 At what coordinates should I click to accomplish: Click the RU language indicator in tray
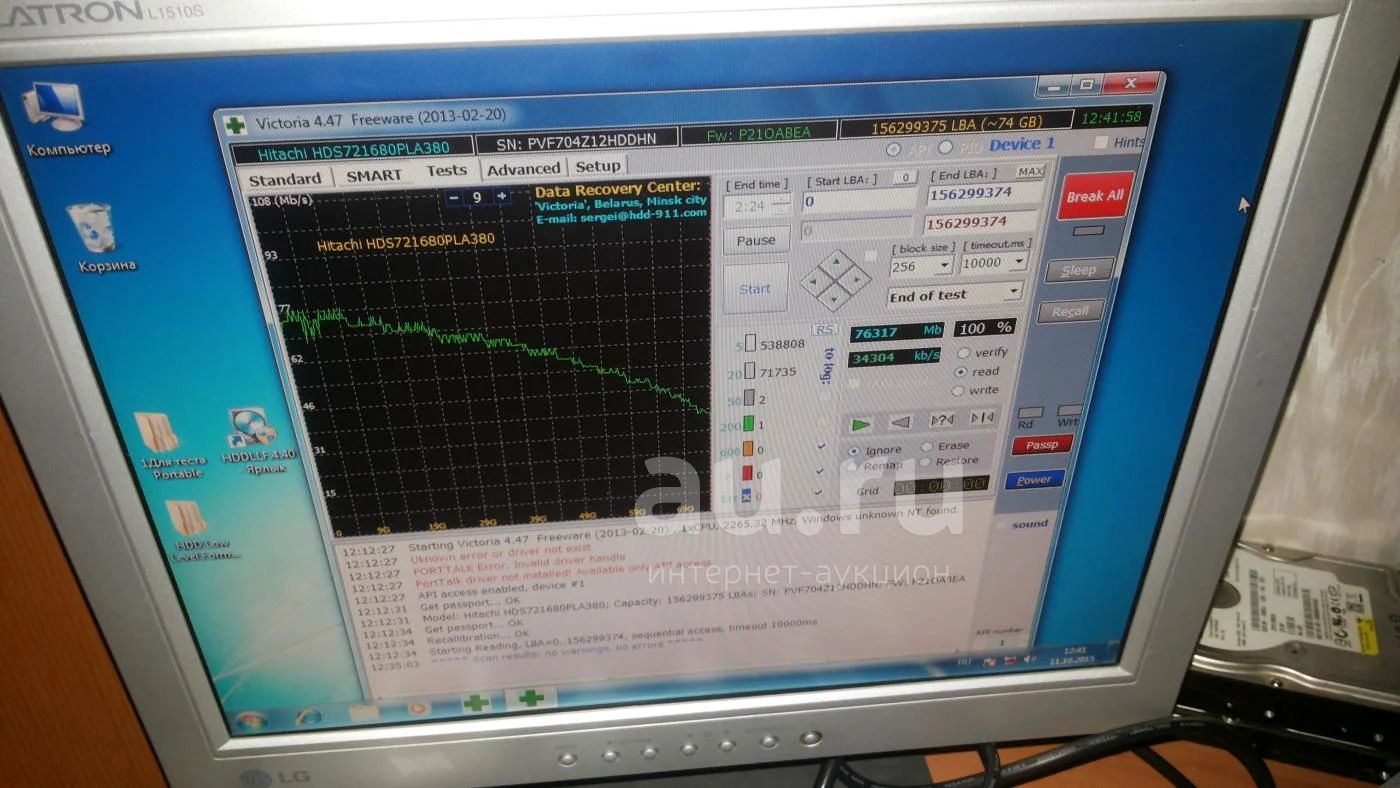[x=963, y=662]
